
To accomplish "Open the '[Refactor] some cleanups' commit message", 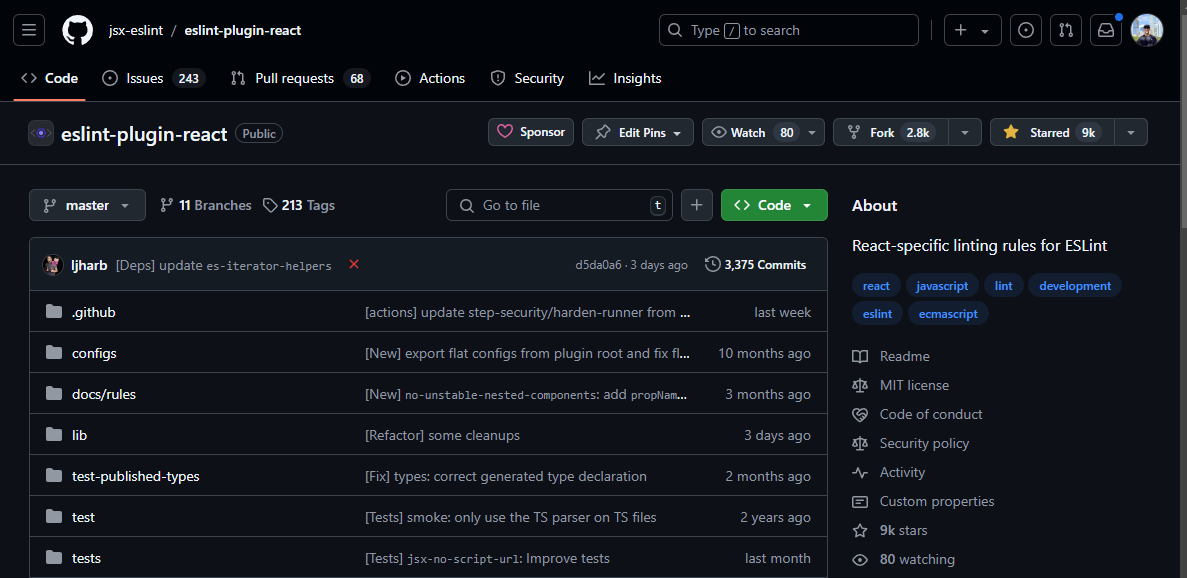I will [x=442, y=435].
